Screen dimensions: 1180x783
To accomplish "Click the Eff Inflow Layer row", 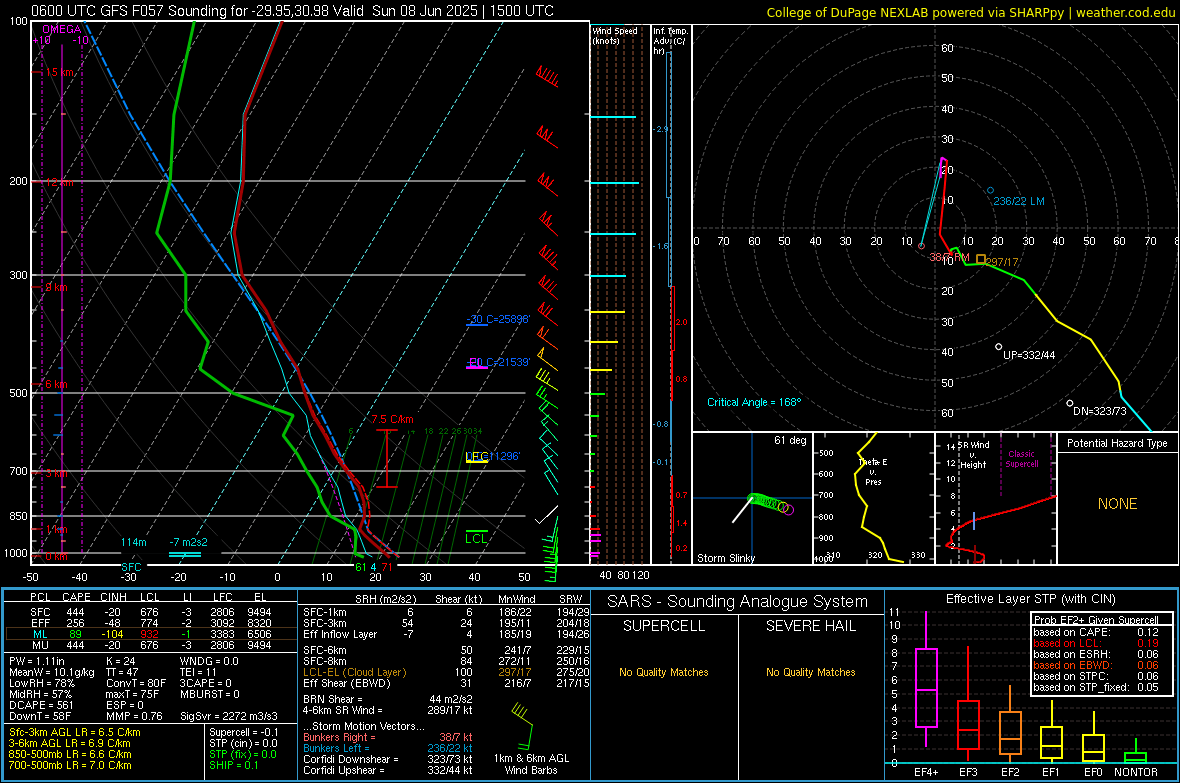I will coord(446,634).
